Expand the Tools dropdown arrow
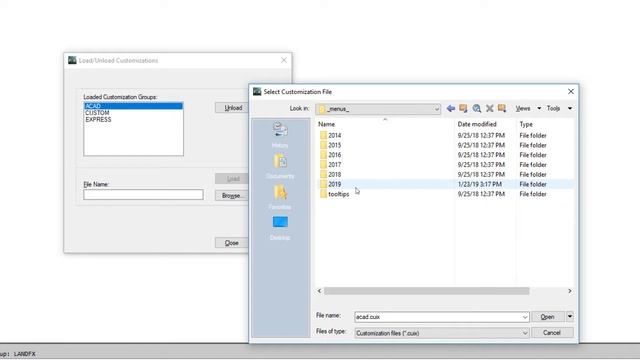 pyautogui.click(x=570, y=109)
